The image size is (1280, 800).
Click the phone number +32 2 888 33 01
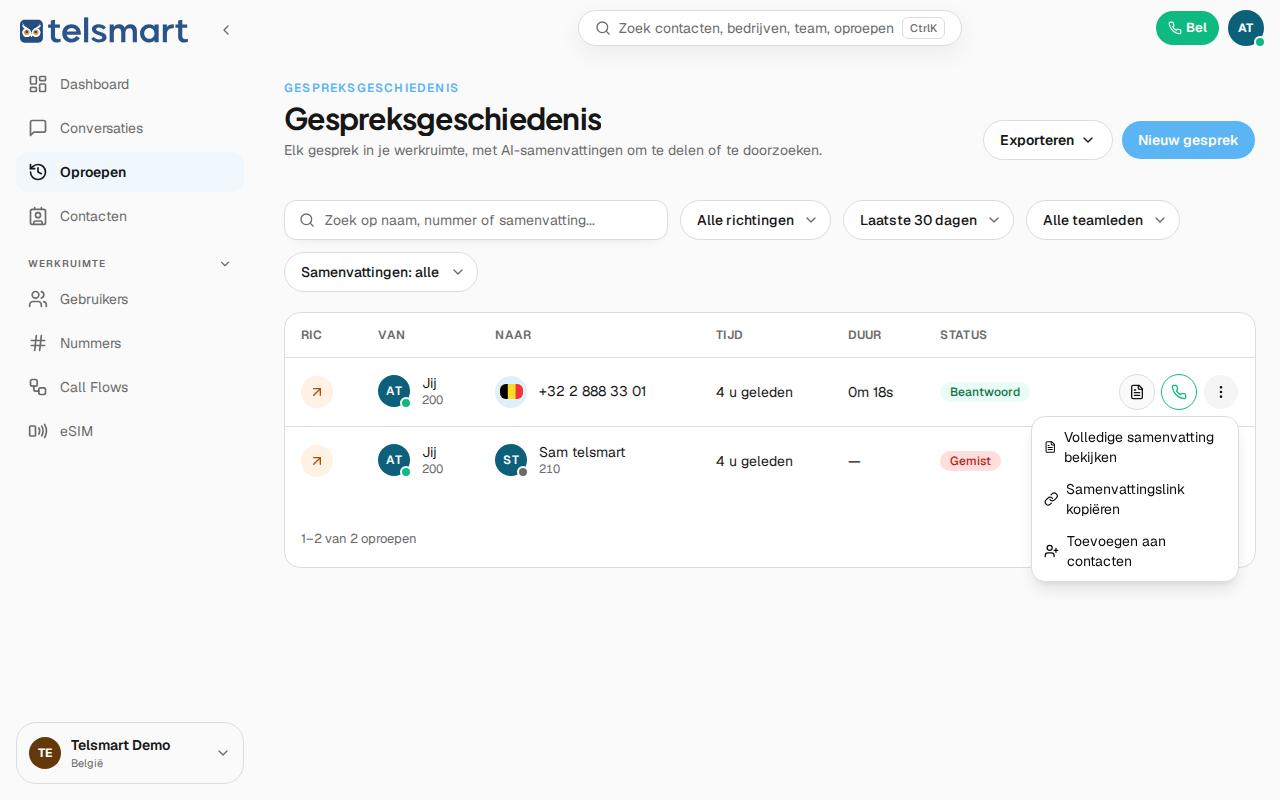(592, 391)
